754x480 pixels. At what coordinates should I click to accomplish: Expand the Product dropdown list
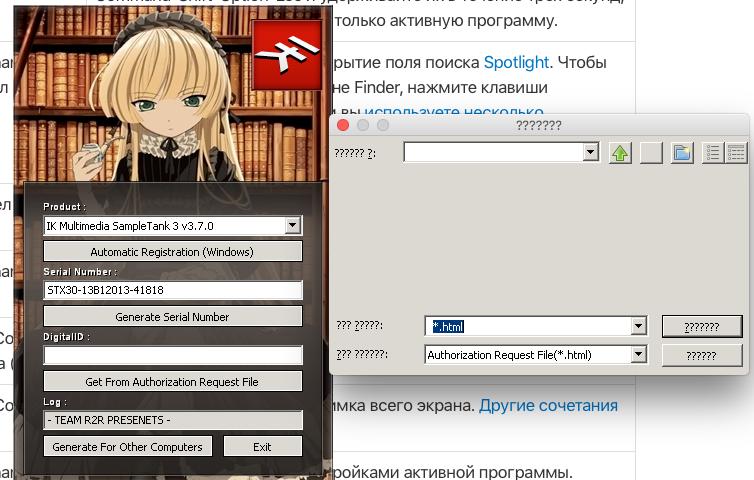293,226
